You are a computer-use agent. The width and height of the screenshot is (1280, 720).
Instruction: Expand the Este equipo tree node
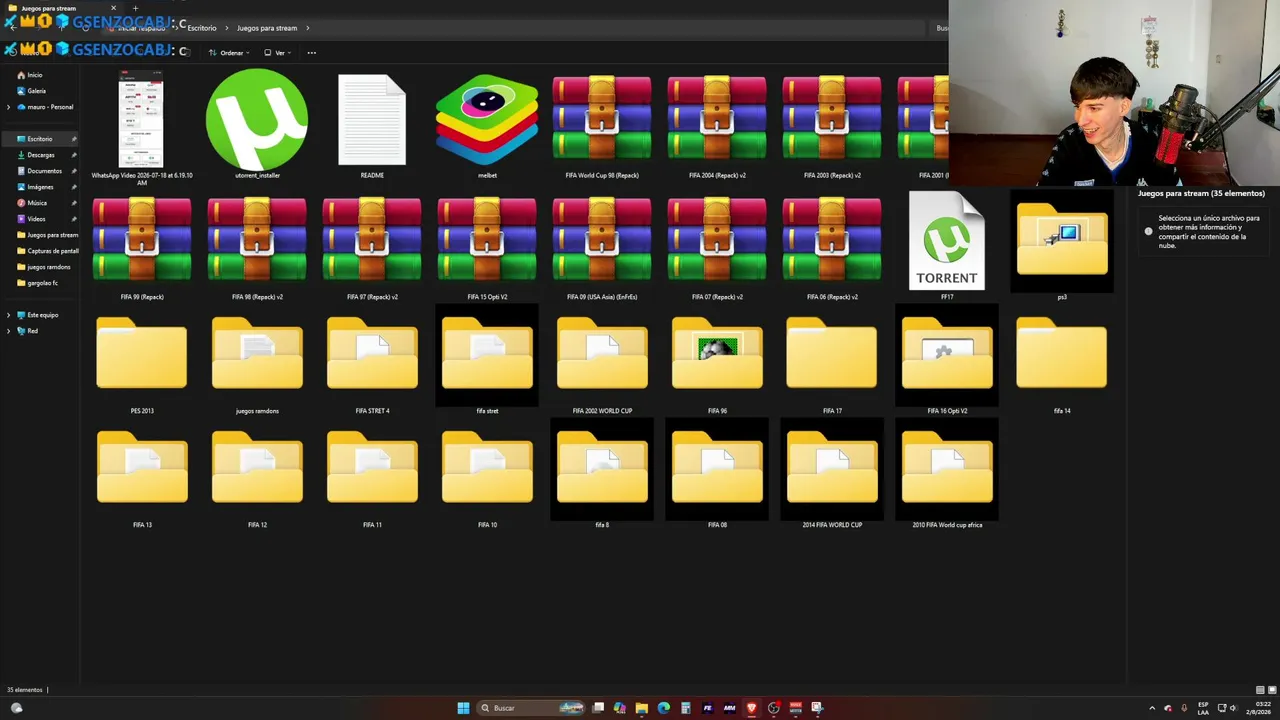click(x=8, y=315)
